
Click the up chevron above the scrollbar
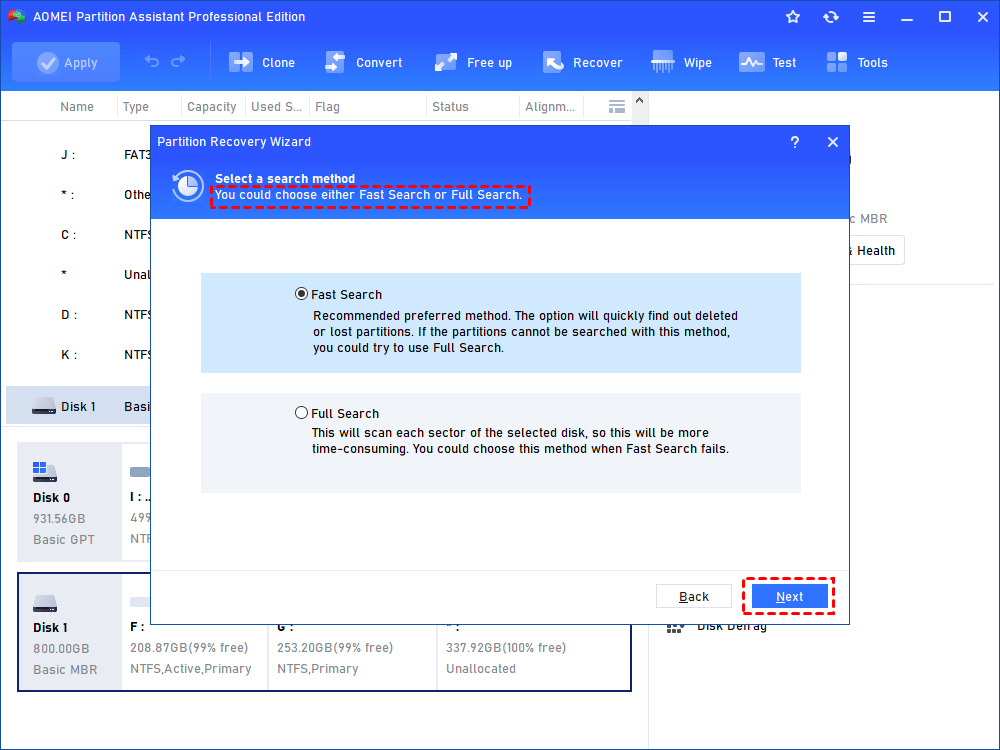coord(639,100)
